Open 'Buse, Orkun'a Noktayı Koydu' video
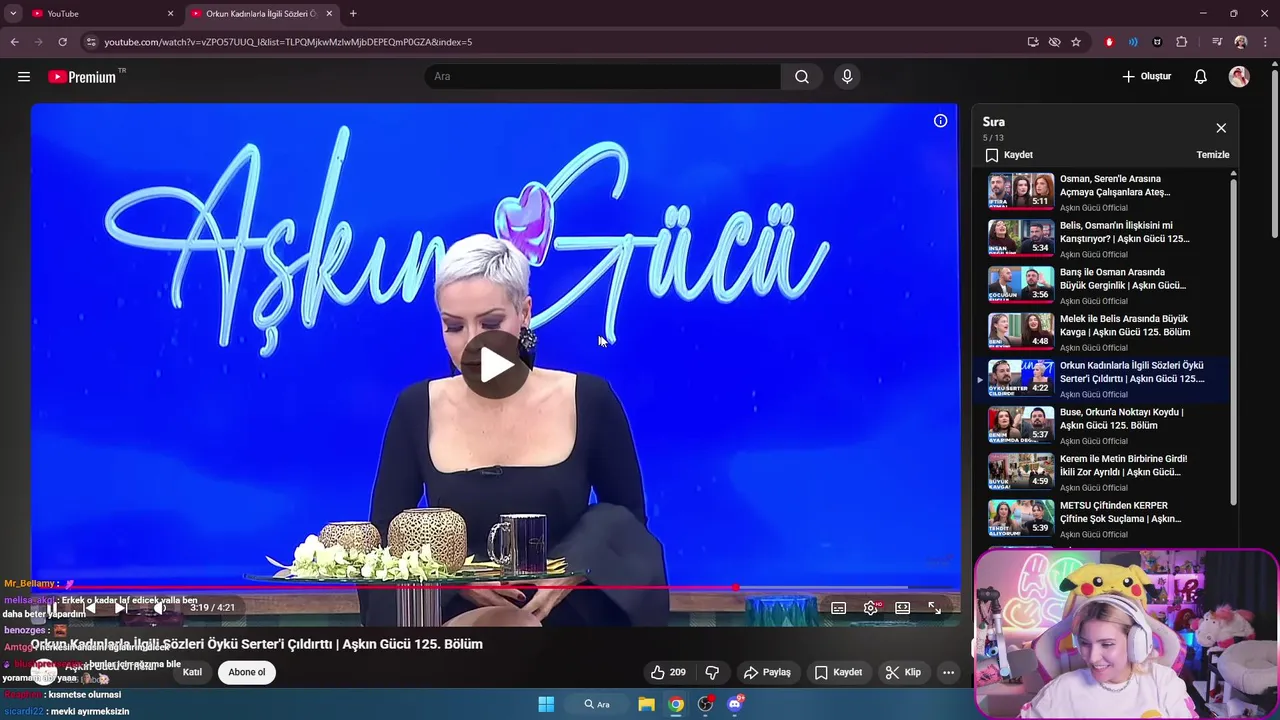 [1107, 425]
